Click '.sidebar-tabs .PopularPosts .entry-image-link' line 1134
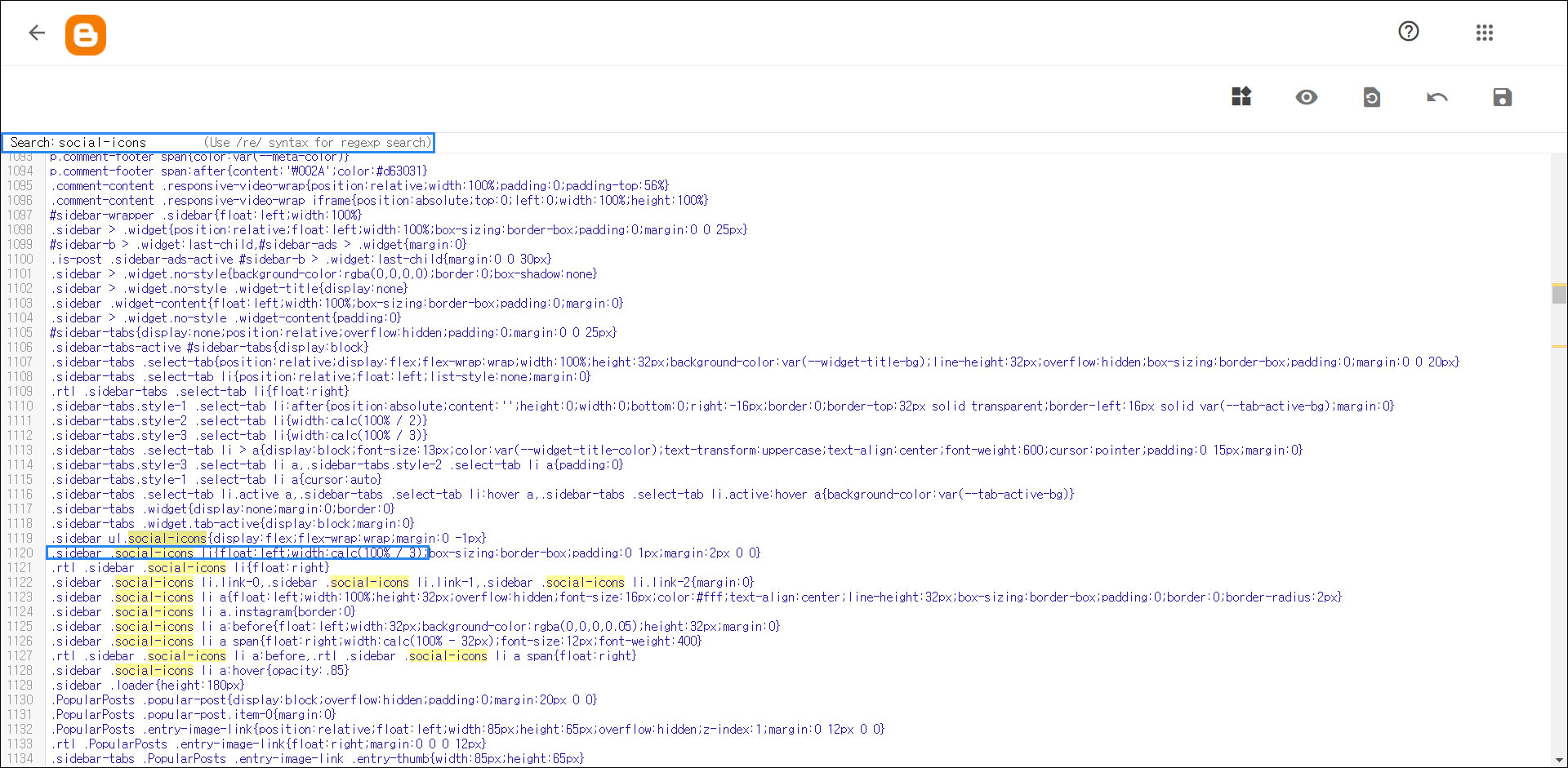 coord(317,758)
